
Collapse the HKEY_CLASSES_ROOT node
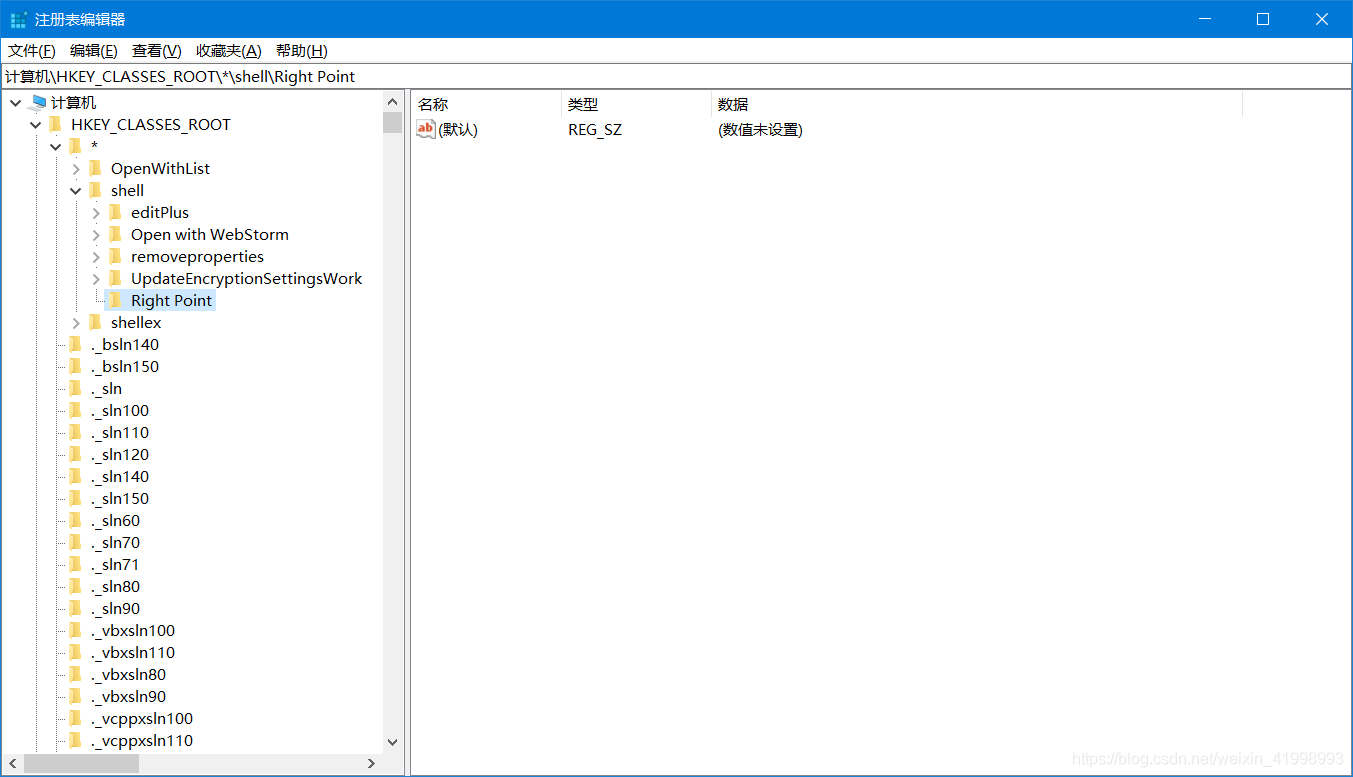pyautogui.click(x=36, y=124)
